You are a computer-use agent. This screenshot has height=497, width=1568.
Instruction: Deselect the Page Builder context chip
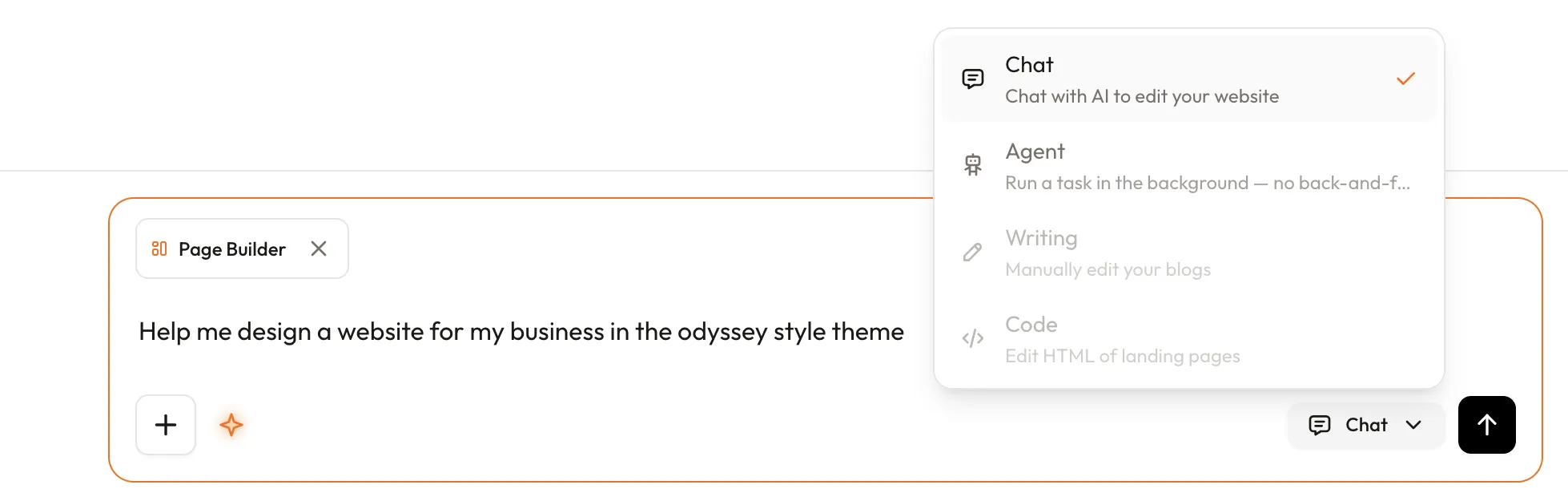pos(319,248)
